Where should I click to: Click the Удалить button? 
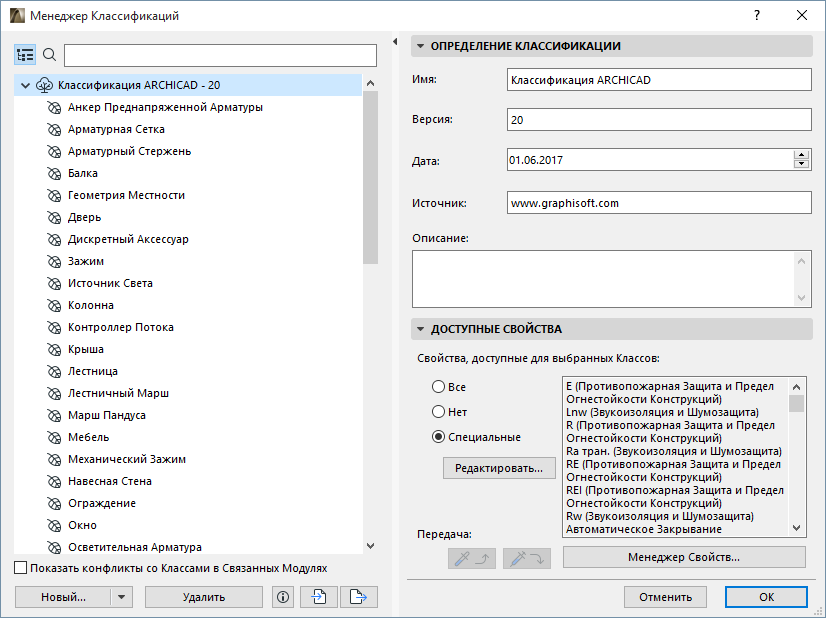[x=204, y=597]
